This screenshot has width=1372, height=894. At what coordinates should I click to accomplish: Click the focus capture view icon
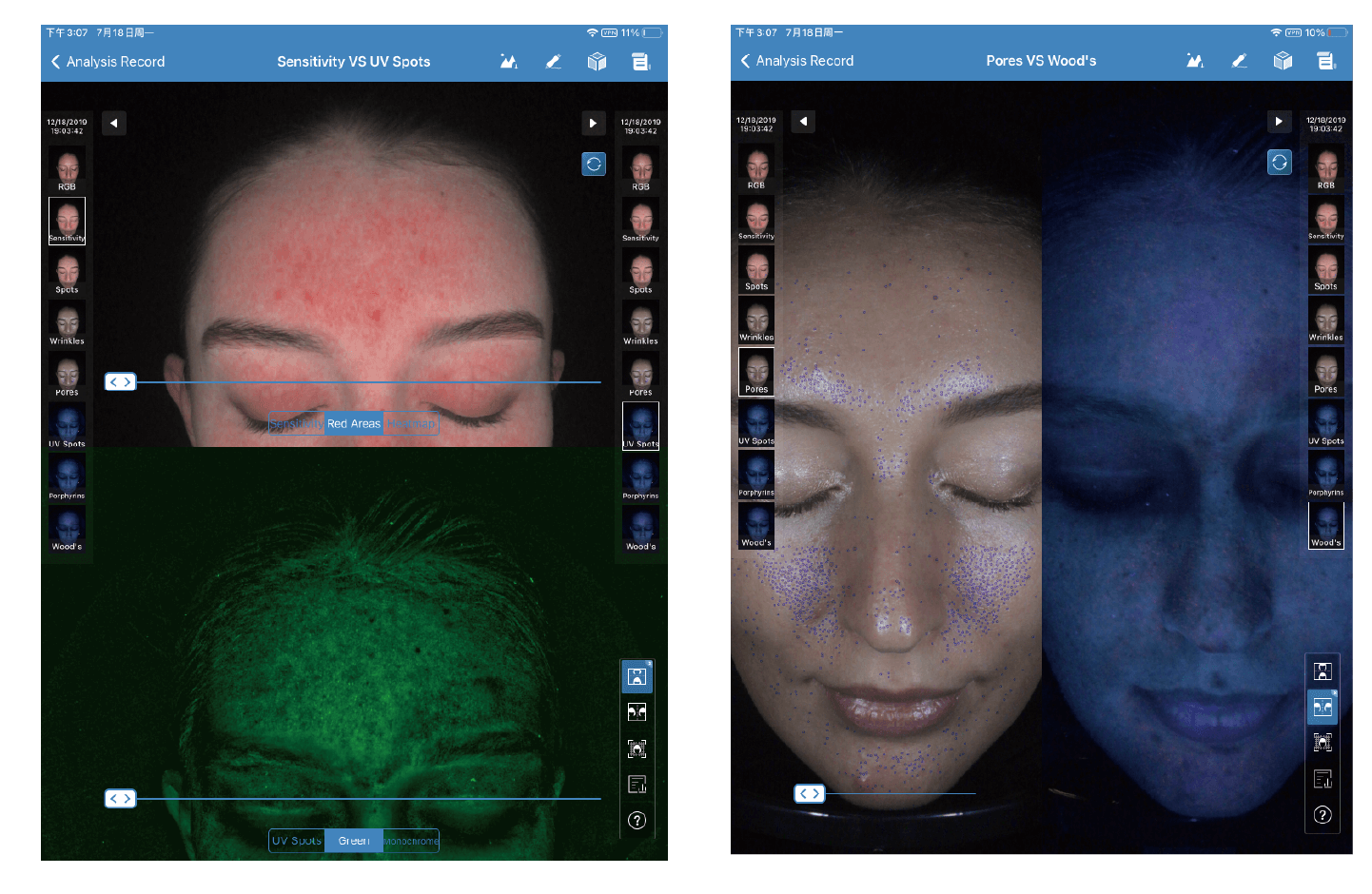(x=637, y=748)
